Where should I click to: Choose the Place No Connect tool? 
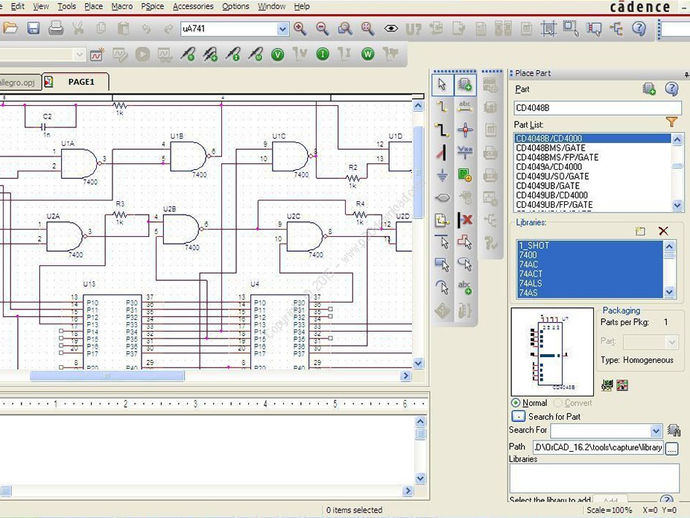465,220
